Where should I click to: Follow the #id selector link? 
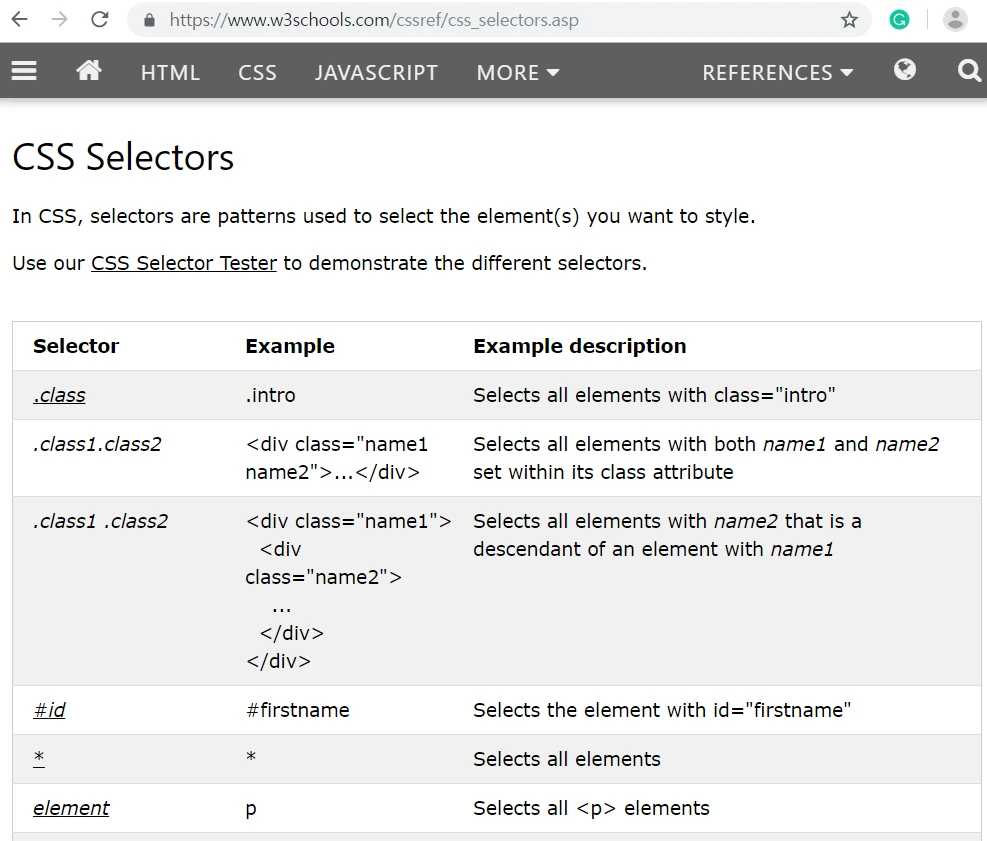[49, 710]
